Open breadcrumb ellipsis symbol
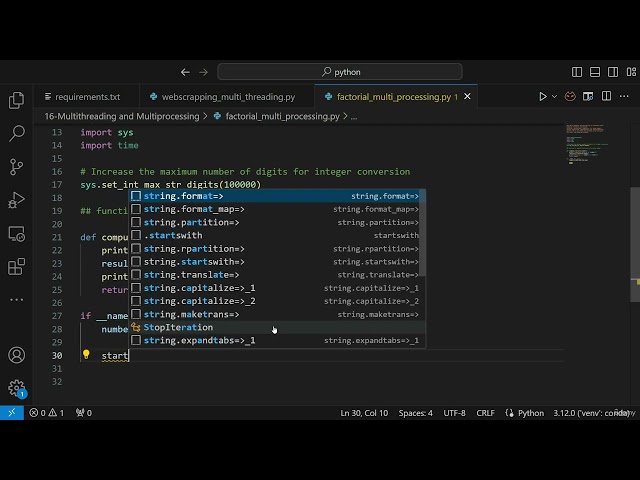This screenshot has width=640, height=480. tap(354, 117)
